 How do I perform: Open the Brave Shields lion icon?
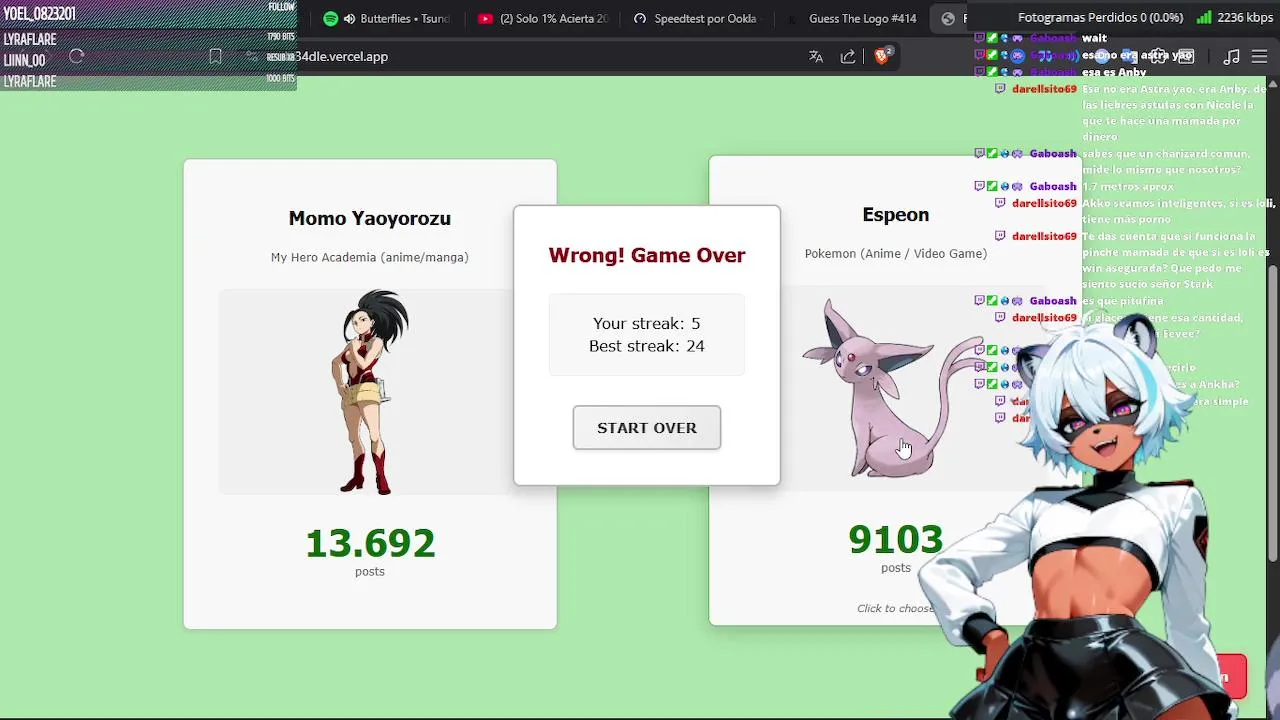pos(882,56)
